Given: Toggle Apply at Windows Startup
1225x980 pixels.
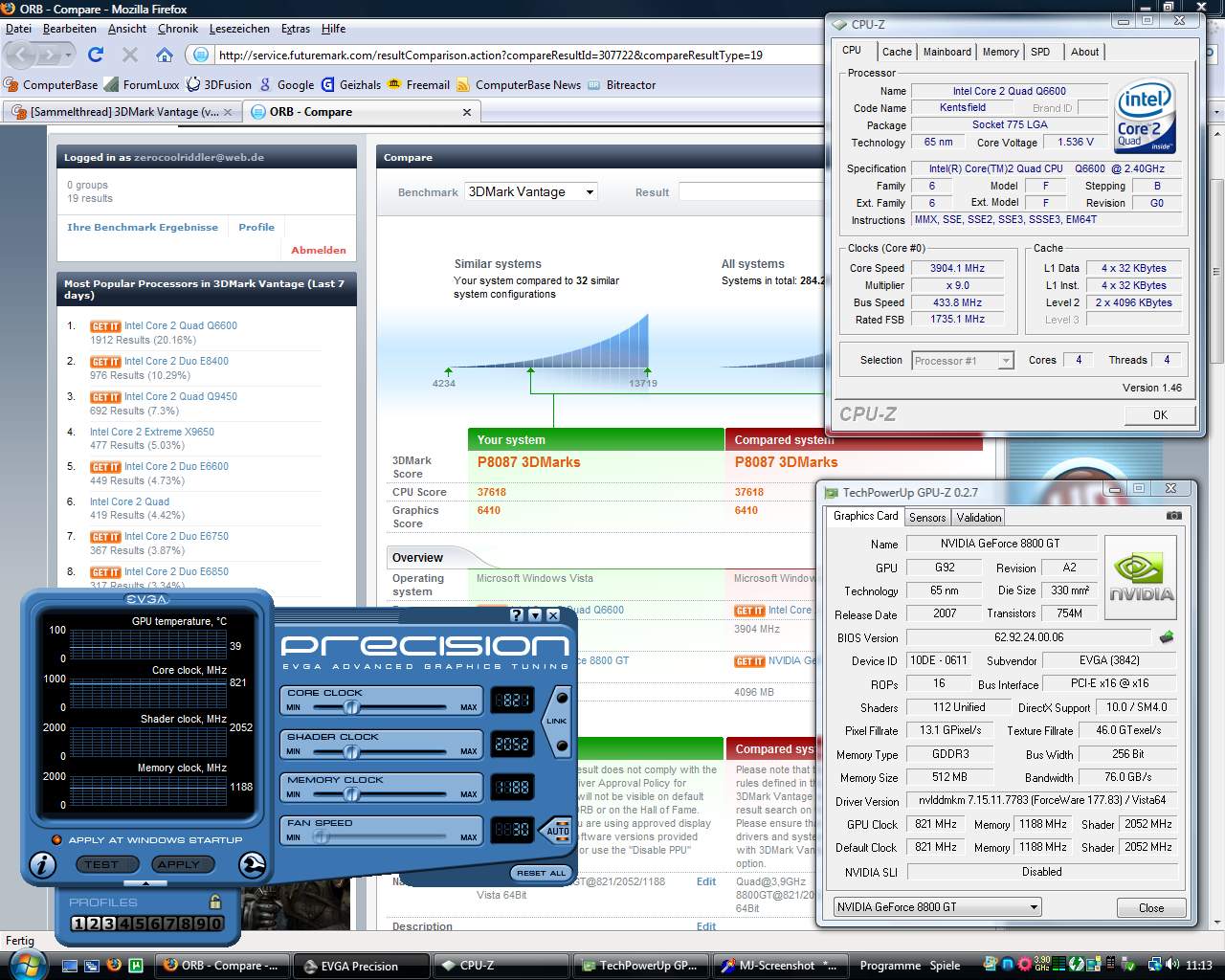Looking at the screenshot, I should [56, 839].
